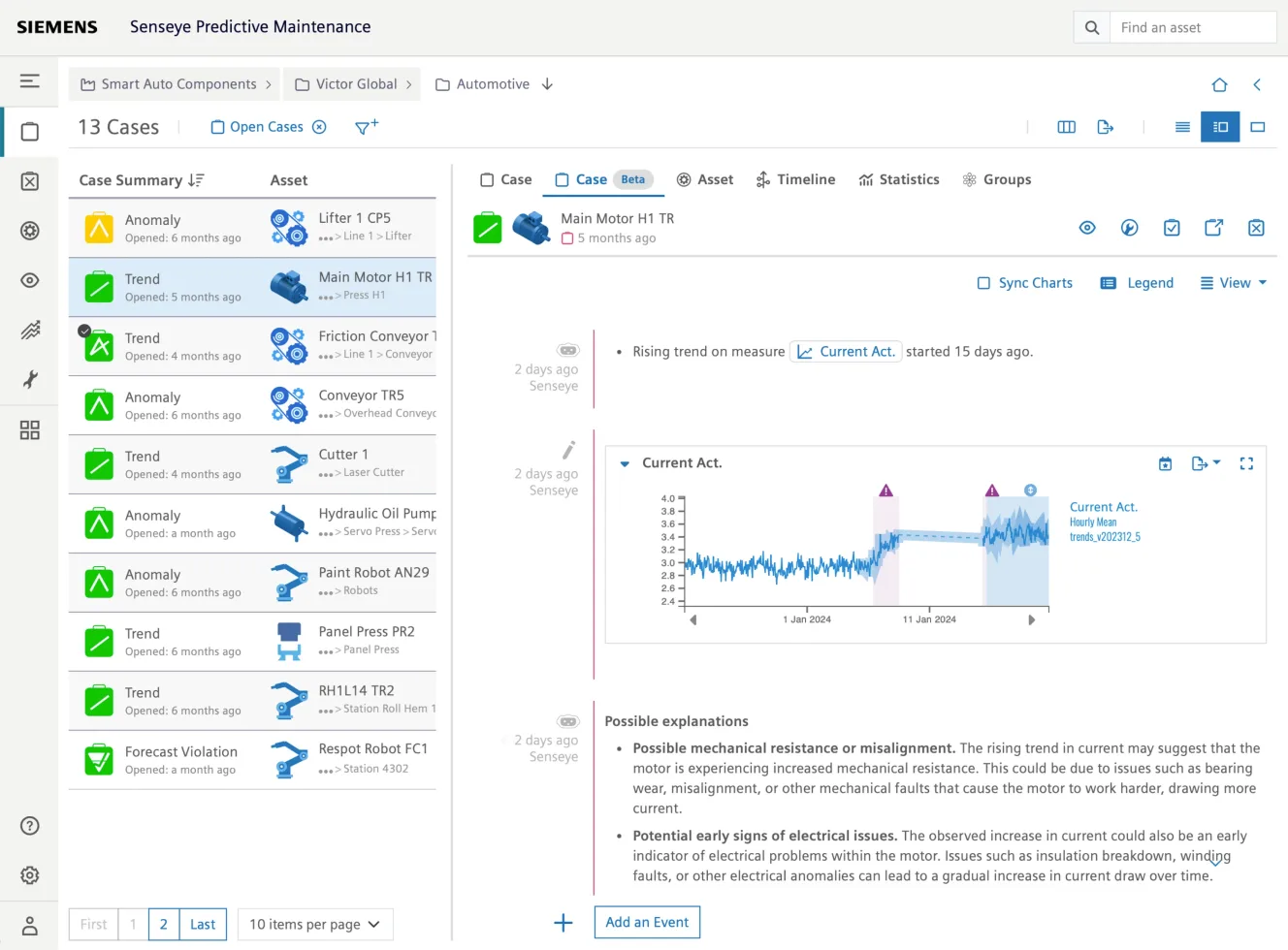Open the items per page dropdown

tap(315, 925)
